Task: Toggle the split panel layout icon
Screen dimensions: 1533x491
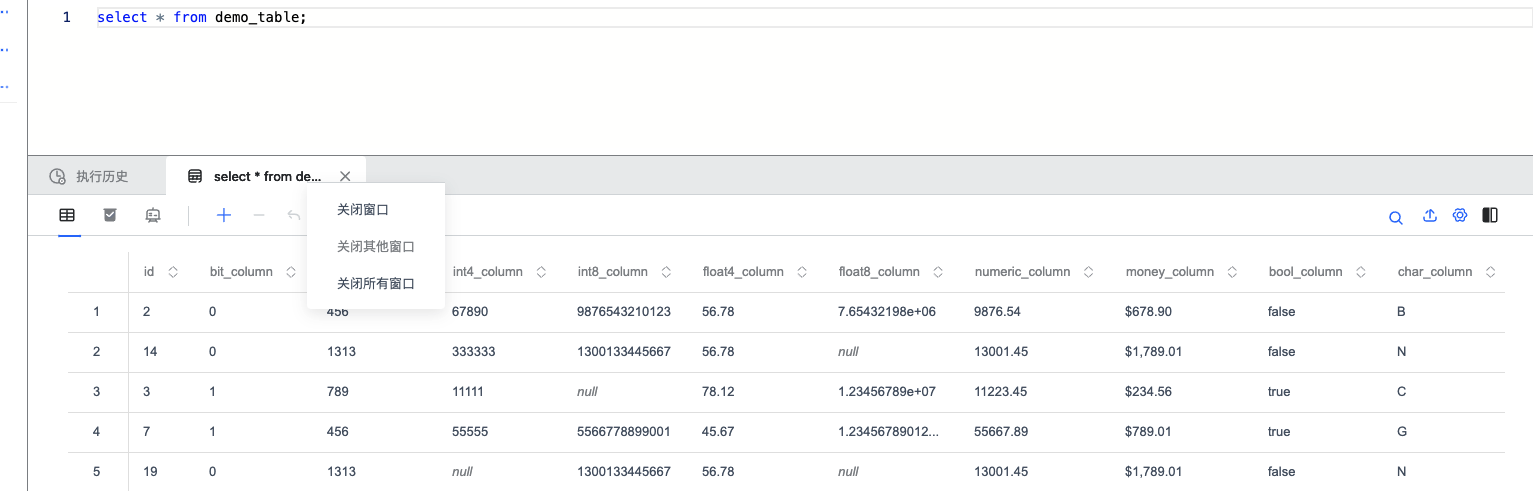Action: (x=1490, y=215)
